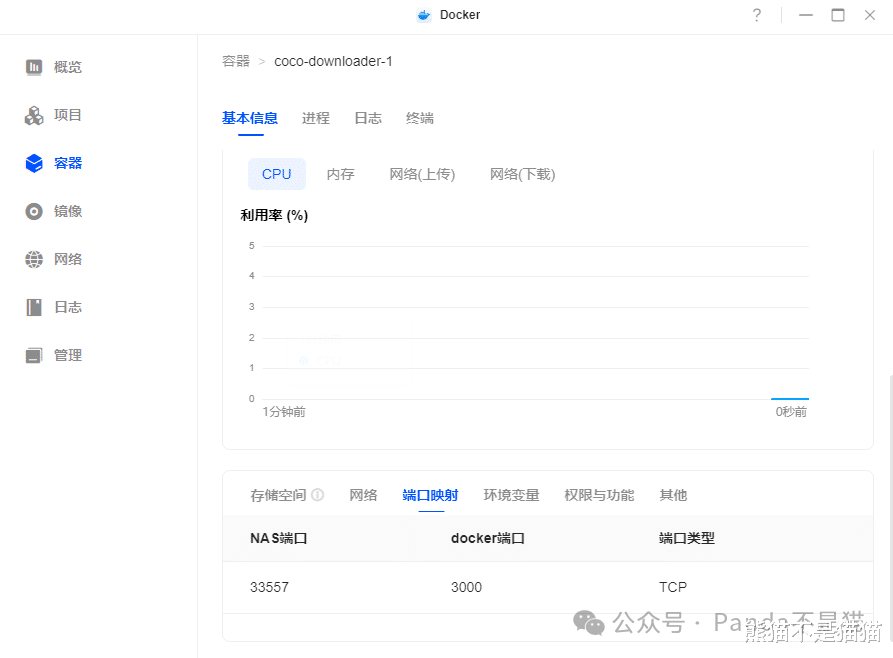
Task: Select the CPU chart tab
Action: (x=277, y=174)
